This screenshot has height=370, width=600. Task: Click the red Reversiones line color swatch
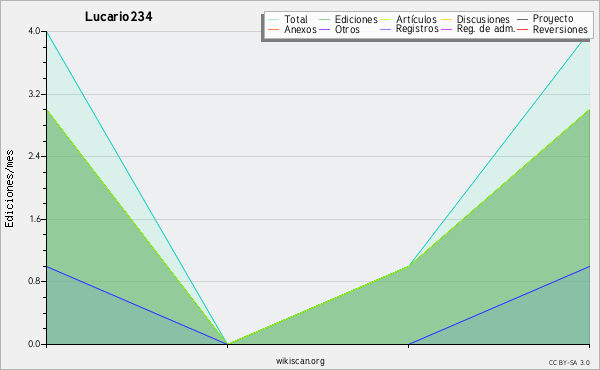click(522, 29)
